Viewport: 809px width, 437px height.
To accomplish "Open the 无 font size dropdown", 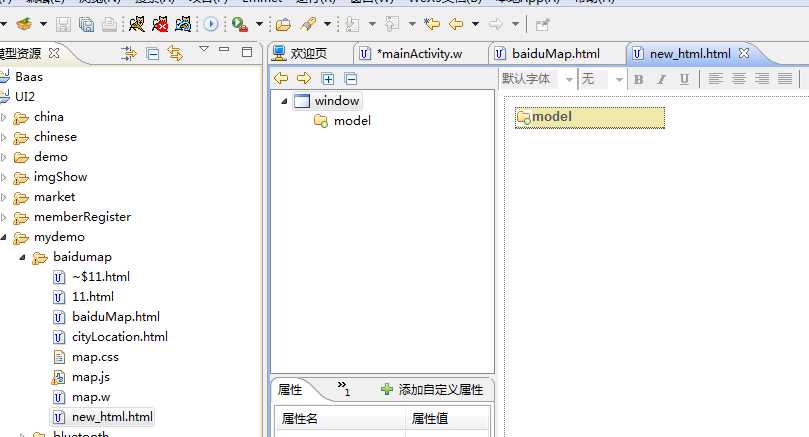I will click(619, 79).
